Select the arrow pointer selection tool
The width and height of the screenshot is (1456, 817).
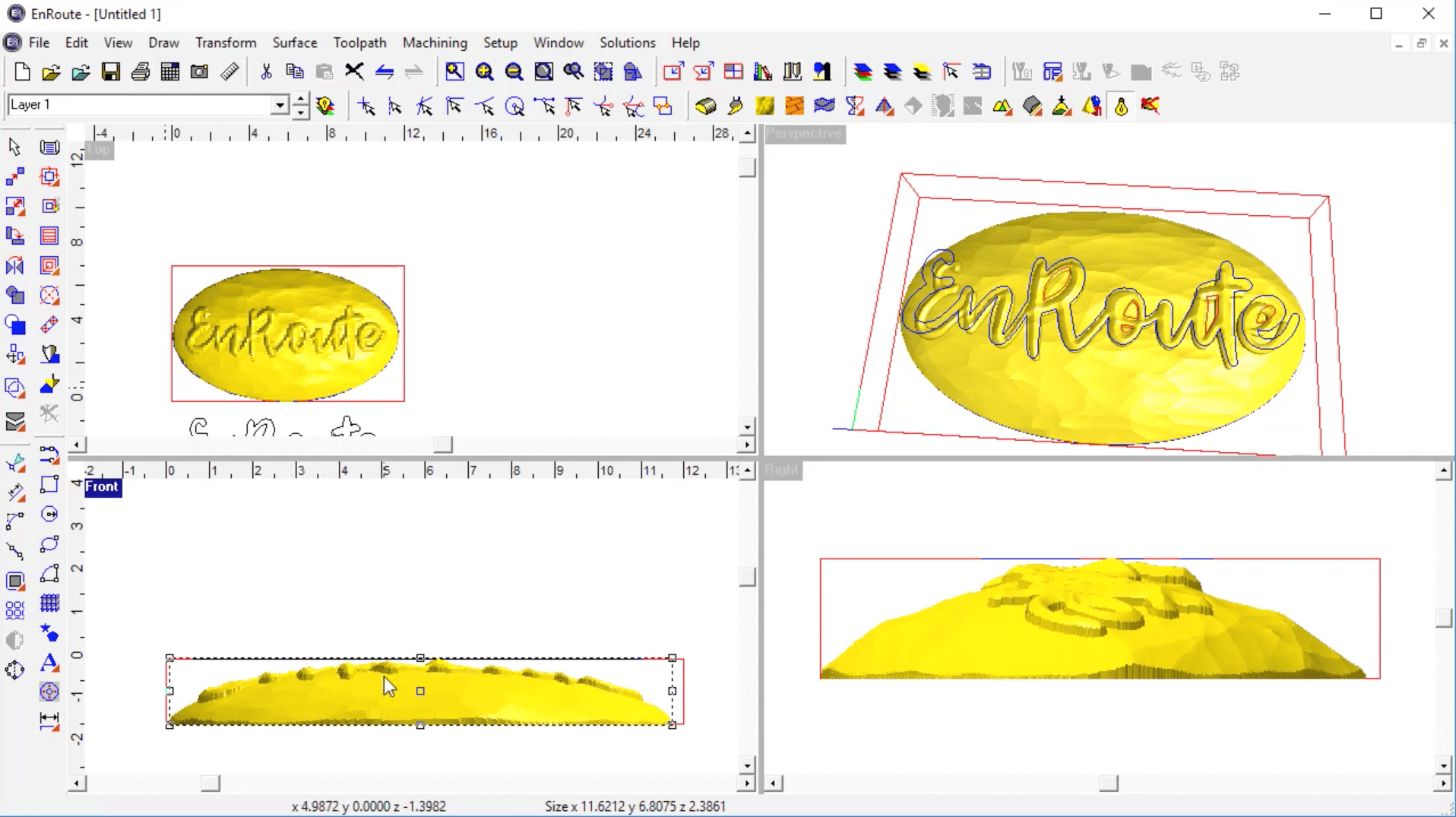tap(14, 147)
